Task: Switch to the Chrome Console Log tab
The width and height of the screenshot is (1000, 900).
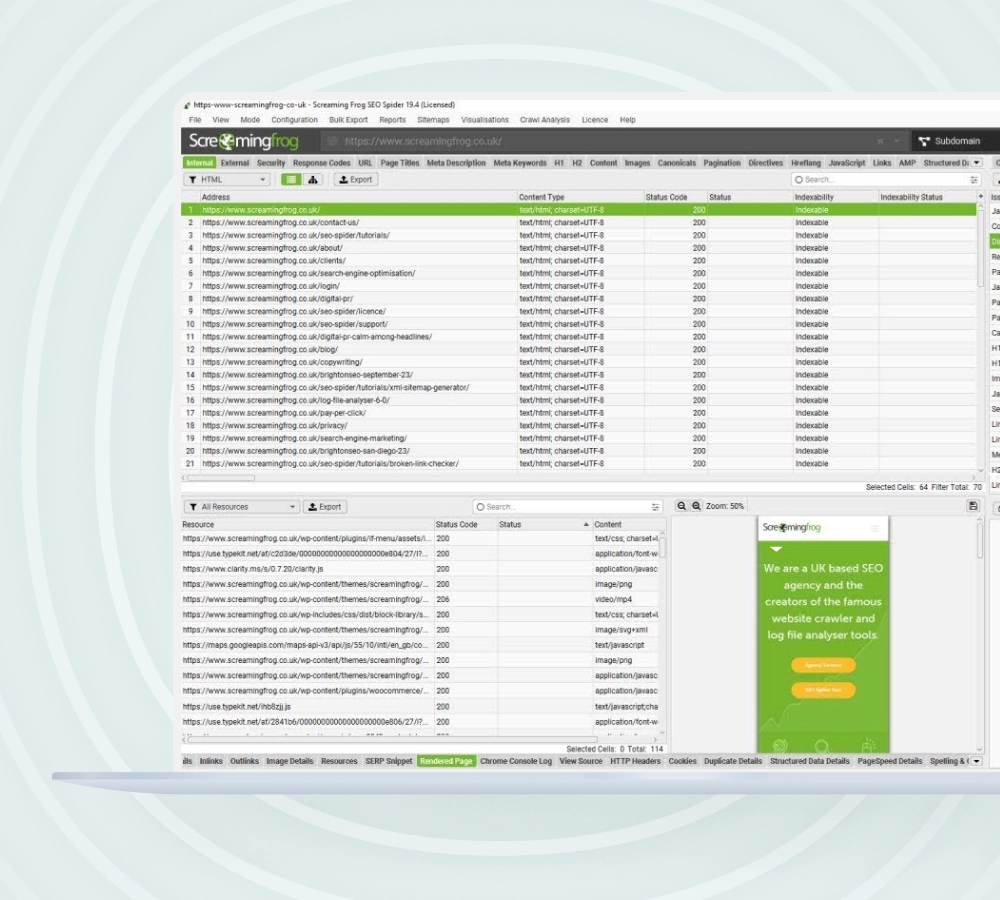Action: (x=516, y=762)
